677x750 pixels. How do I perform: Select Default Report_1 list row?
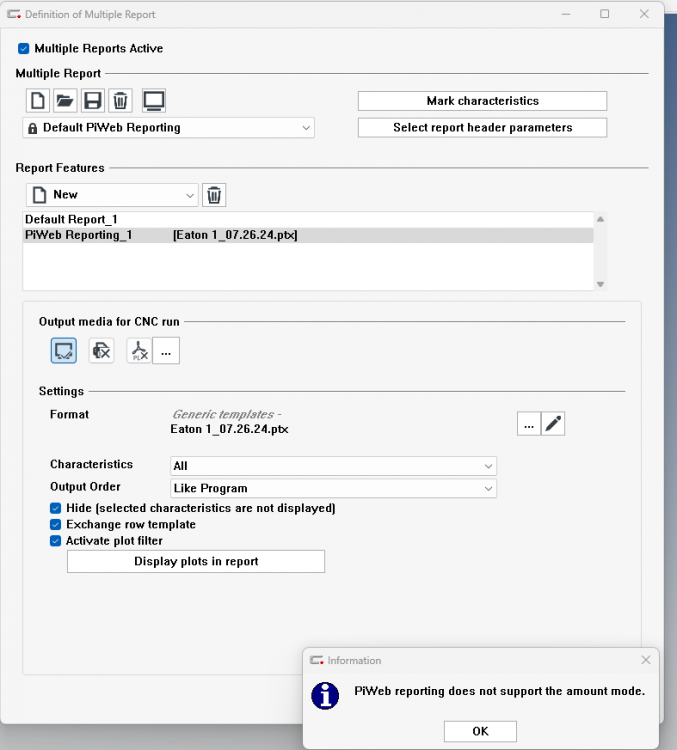[308, 220]
